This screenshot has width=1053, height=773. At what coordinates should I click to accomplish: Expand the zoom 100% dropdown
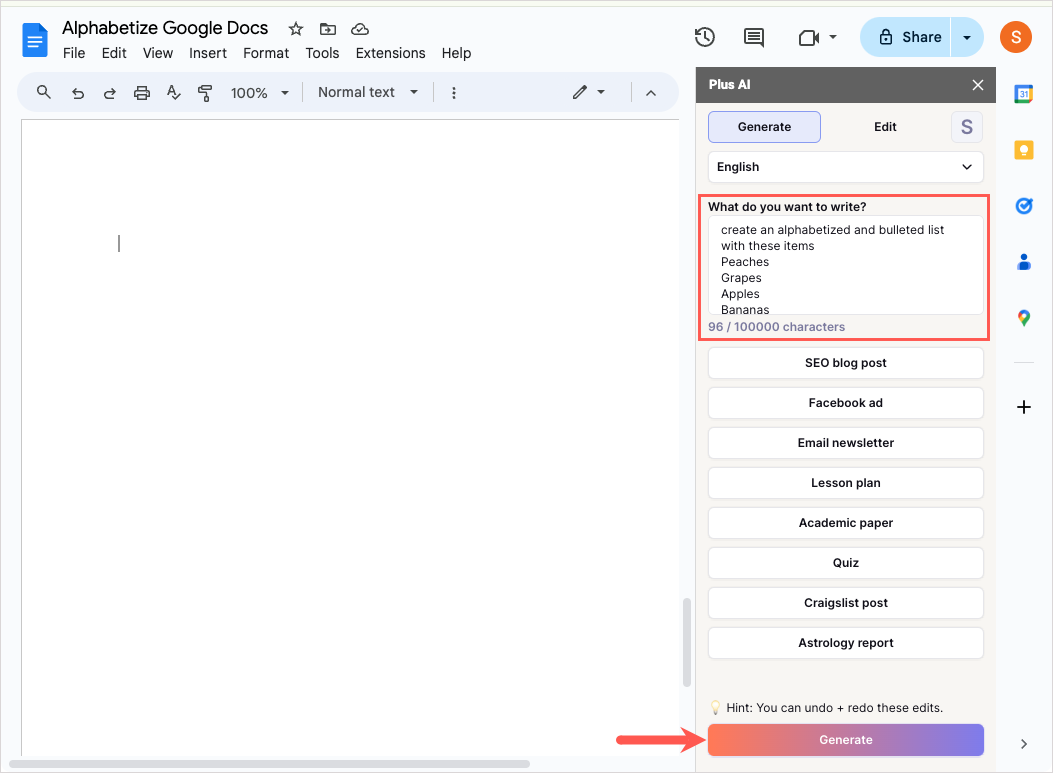click(260, 93)
